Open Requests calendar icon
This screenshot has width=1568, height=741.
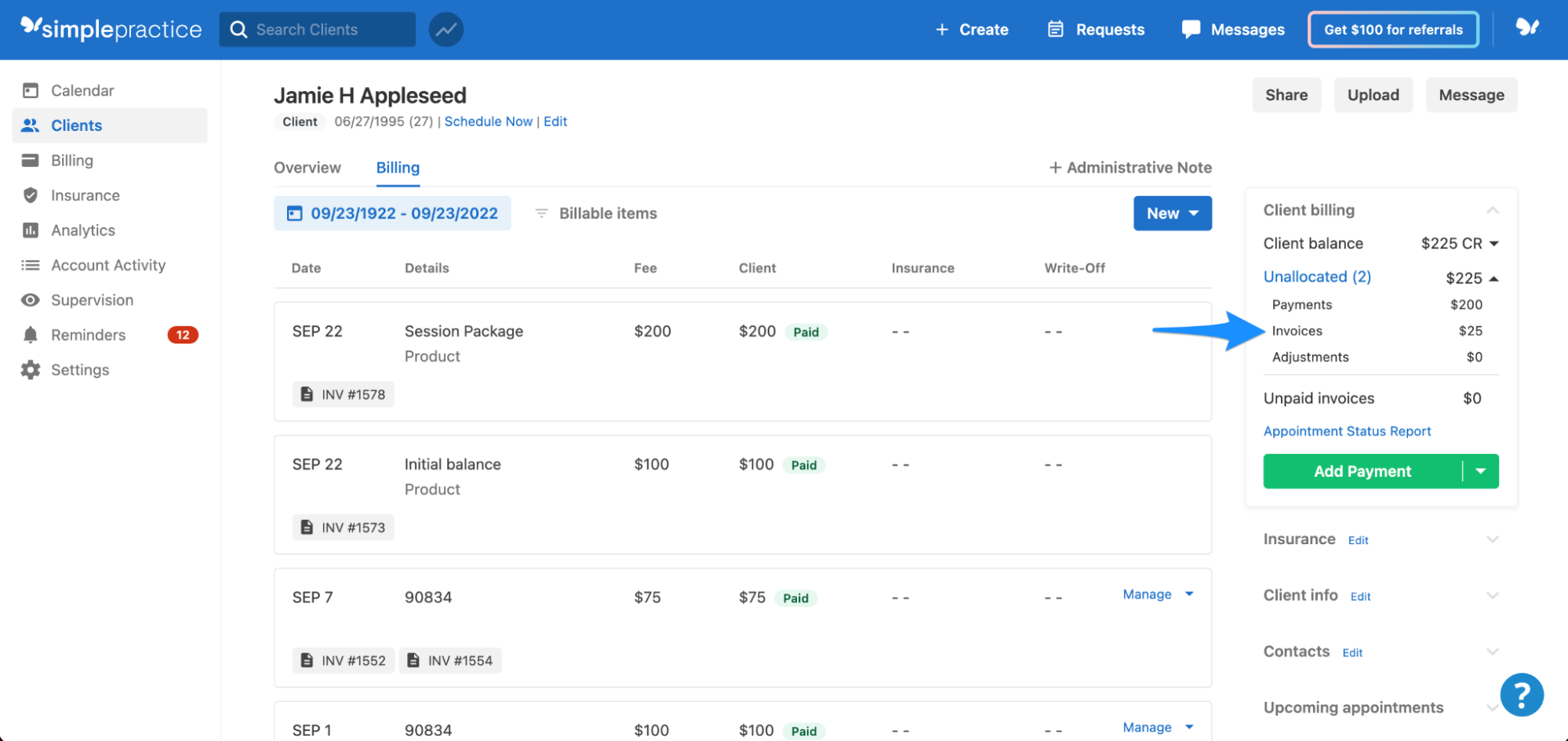pyautogui.click(x=1056, y=30)
